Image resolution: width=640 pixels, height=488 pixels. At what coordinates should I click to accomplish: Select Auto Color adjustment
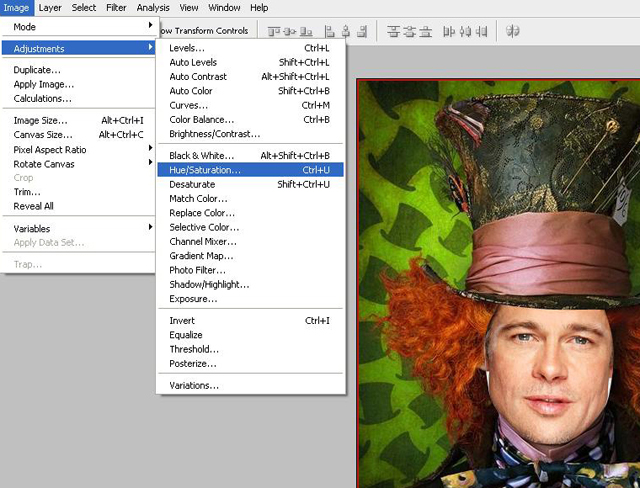(251, 91)
